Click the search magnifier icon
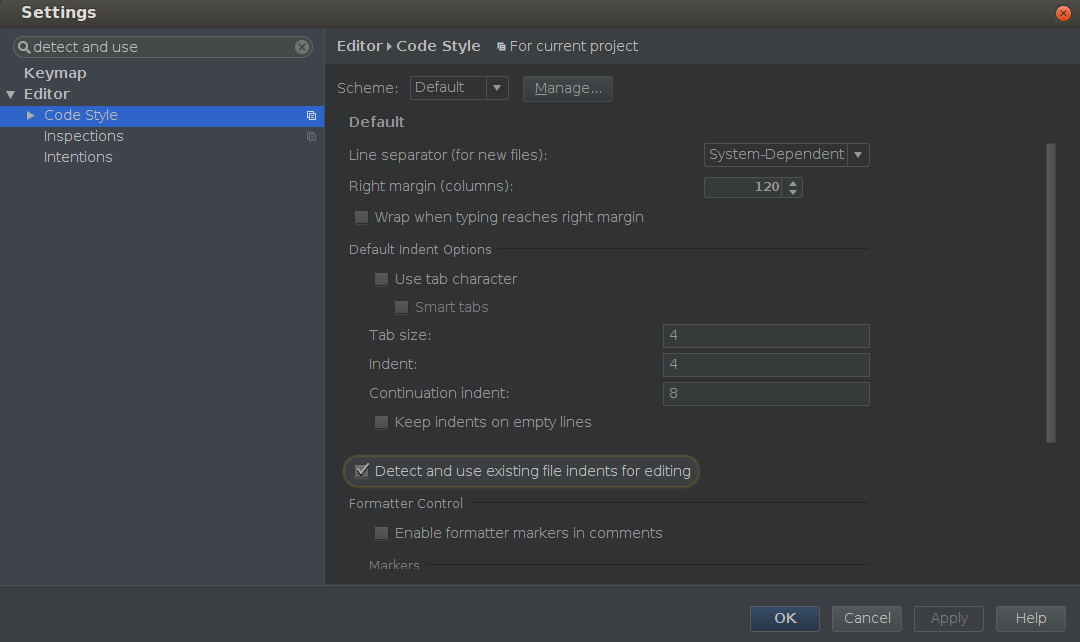Viewport: 1080px width, 642px height. (x=23, y=47)
